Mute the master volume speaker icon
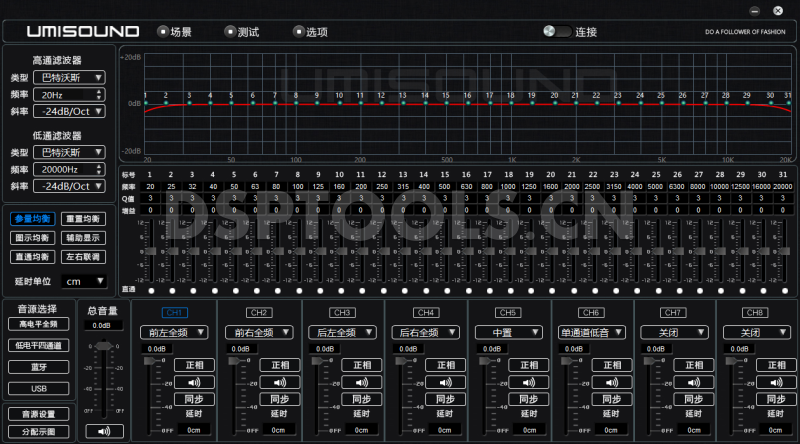The width and height of the screenshot is (800, 444). (x=104, y=431)
